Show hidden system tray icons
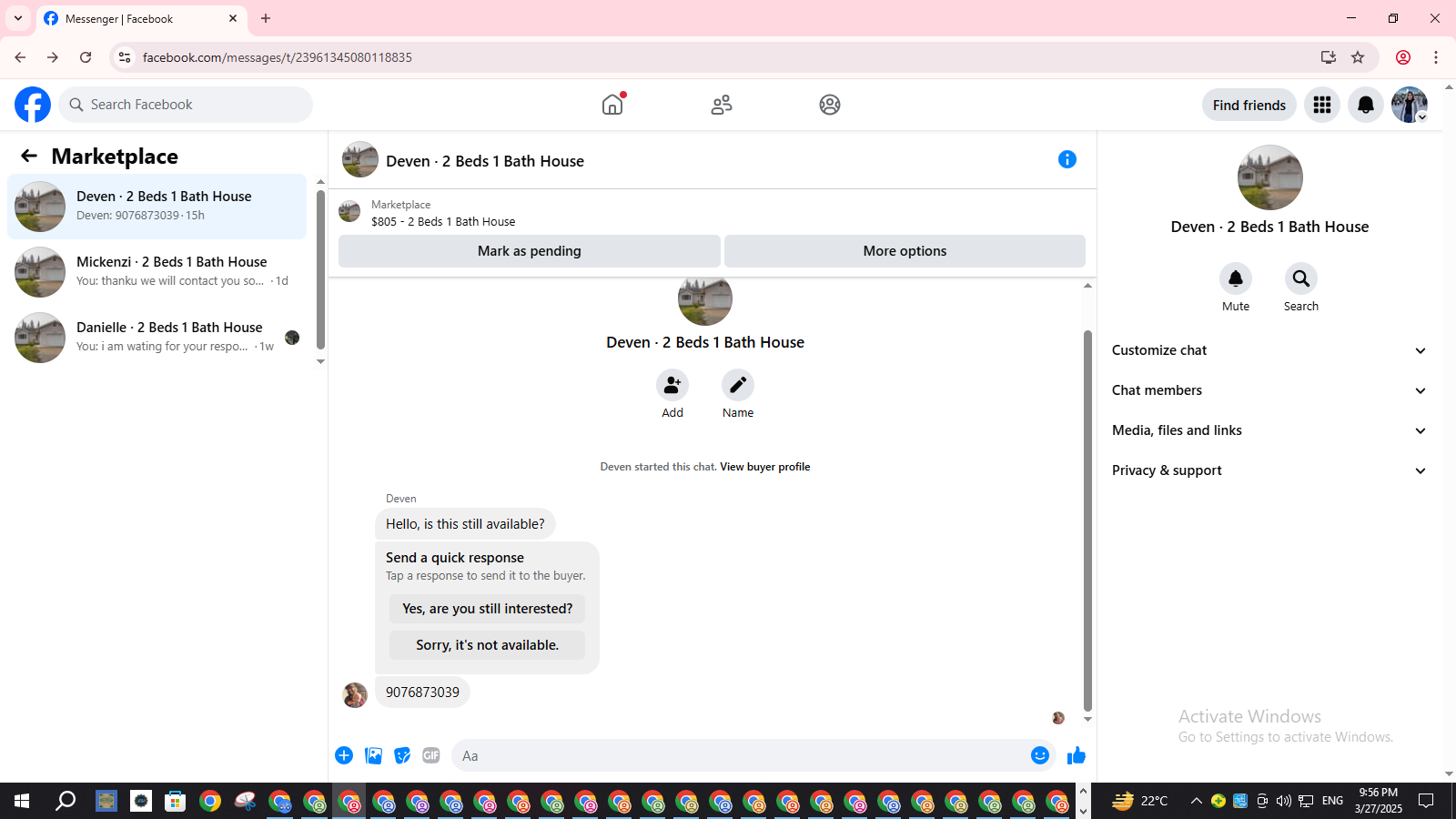Image resolution: width=1456 pixels, height=819 pixels. click(x=1196, y=801)
